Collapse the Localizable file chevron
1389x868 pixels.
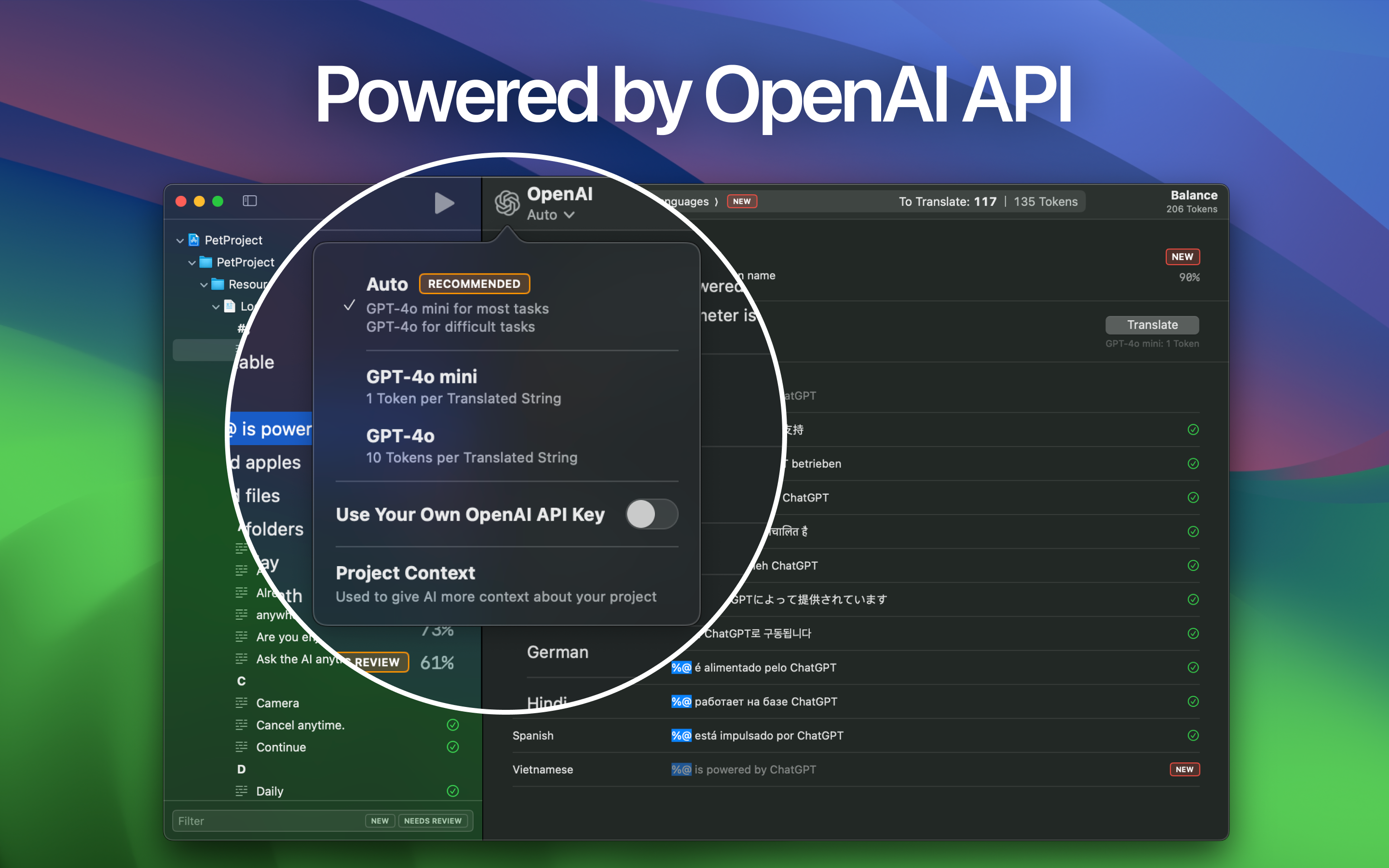click(x=216, y=307)
